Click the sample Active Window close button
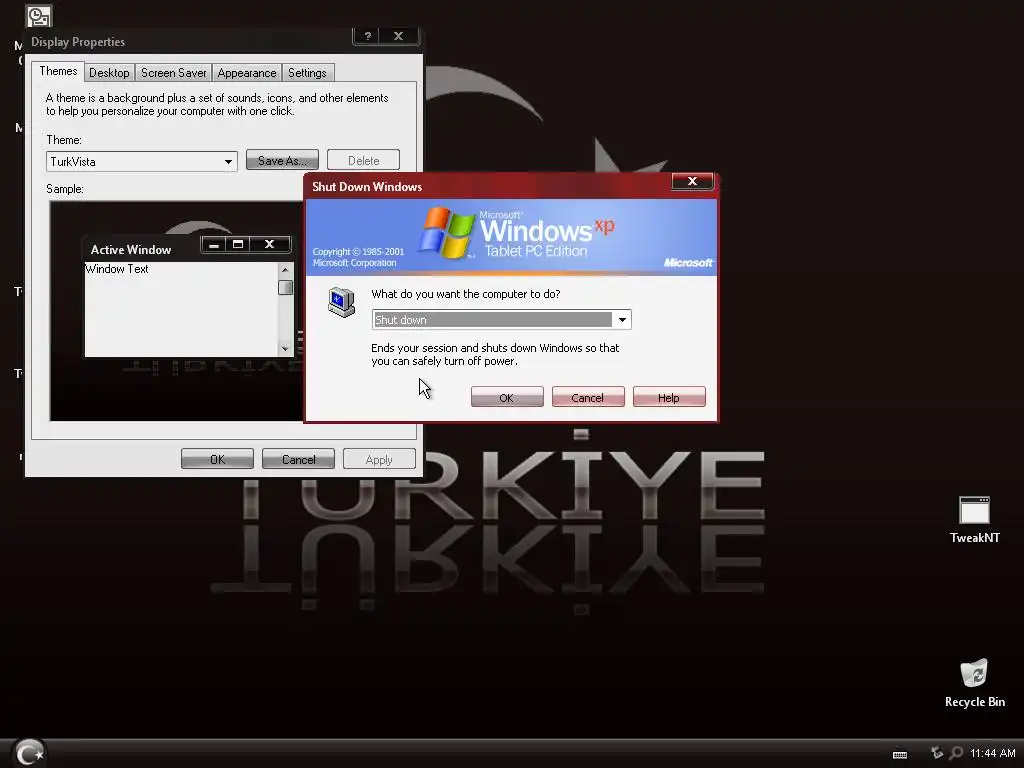Image resolution: width=1024 pixels, height=768 pixels. tap(269, 244)
